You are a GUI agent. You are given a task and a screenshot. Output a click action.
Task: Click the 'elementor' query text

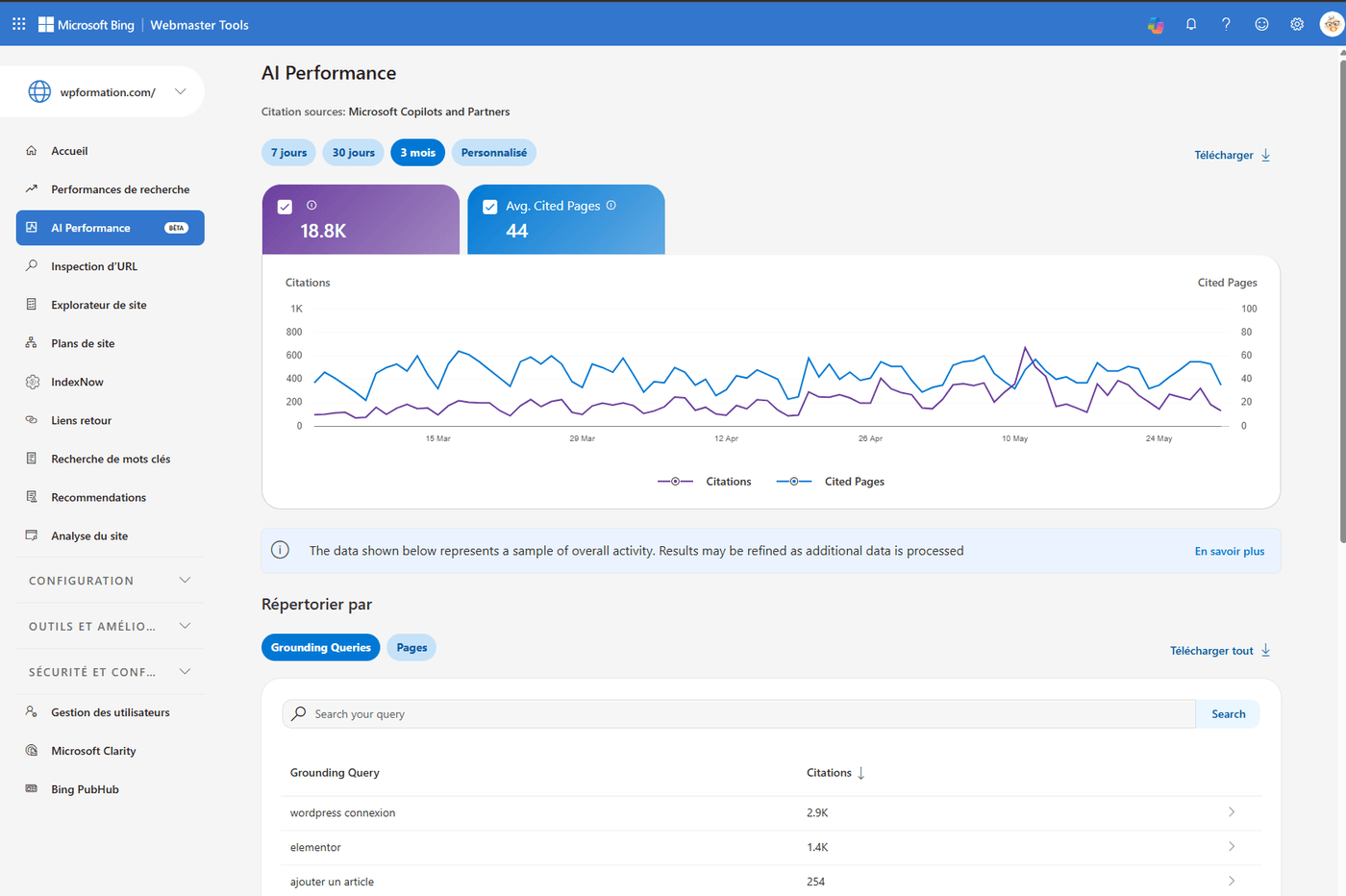315,847
